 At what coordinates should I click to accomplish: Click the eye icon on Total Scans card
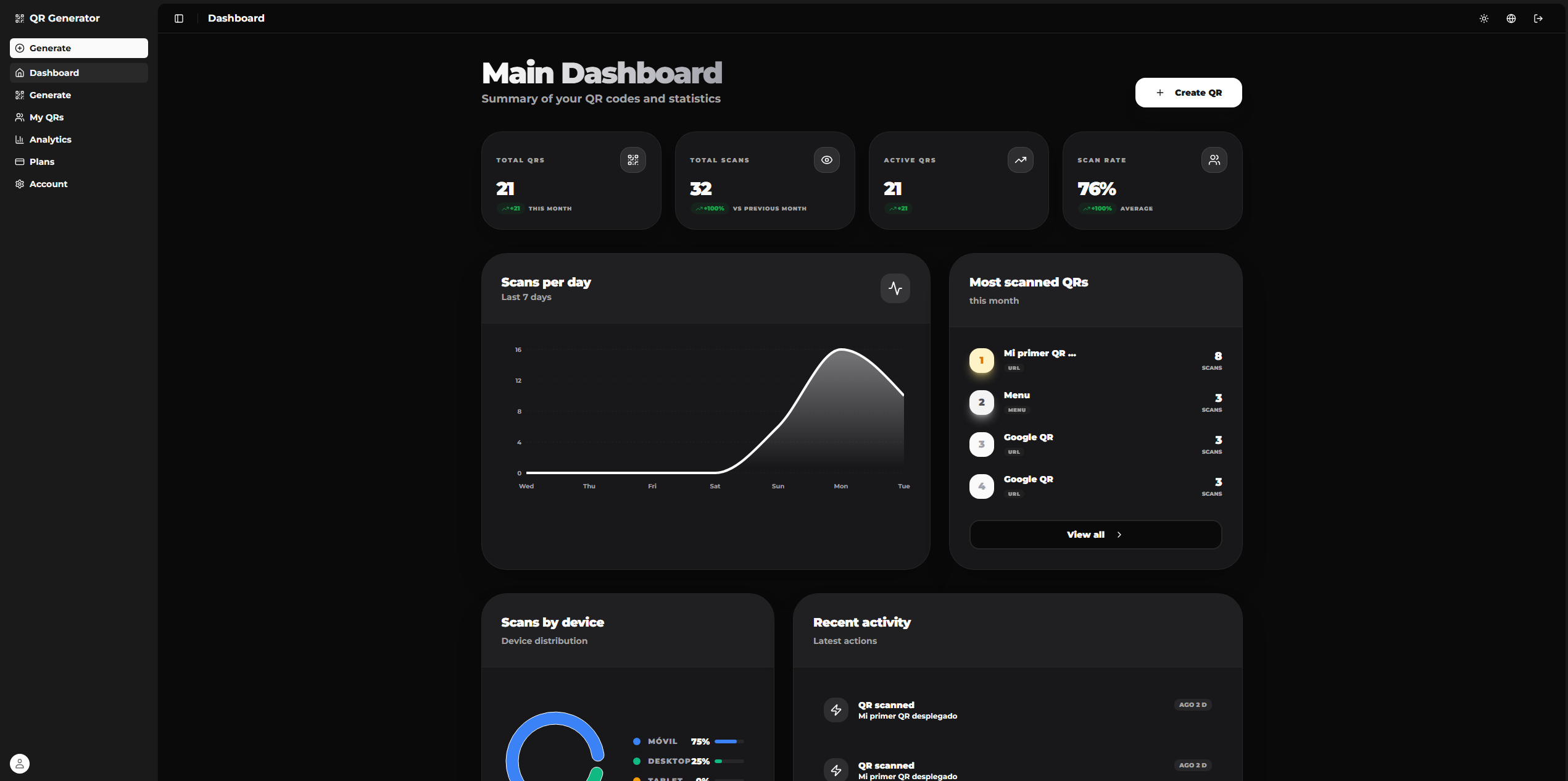pos(827,160)
